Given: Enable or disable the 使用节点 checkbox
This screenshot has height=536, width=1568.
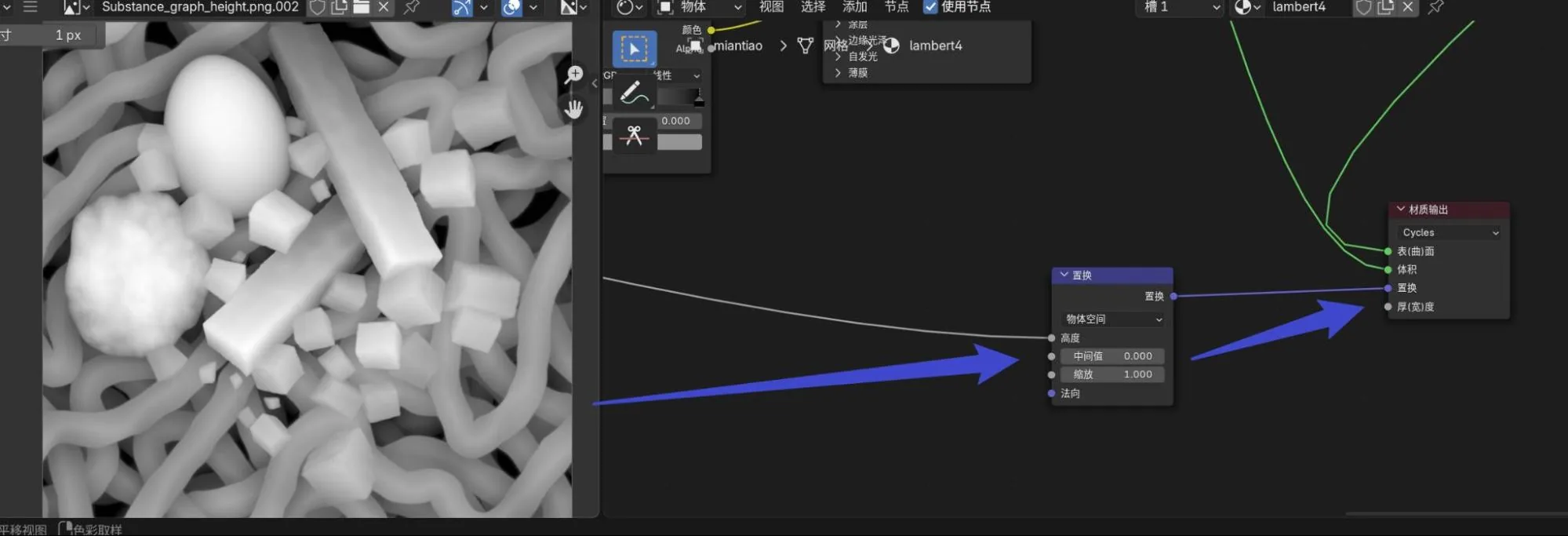Looking at the screenshot, I should tap(930, 7).
